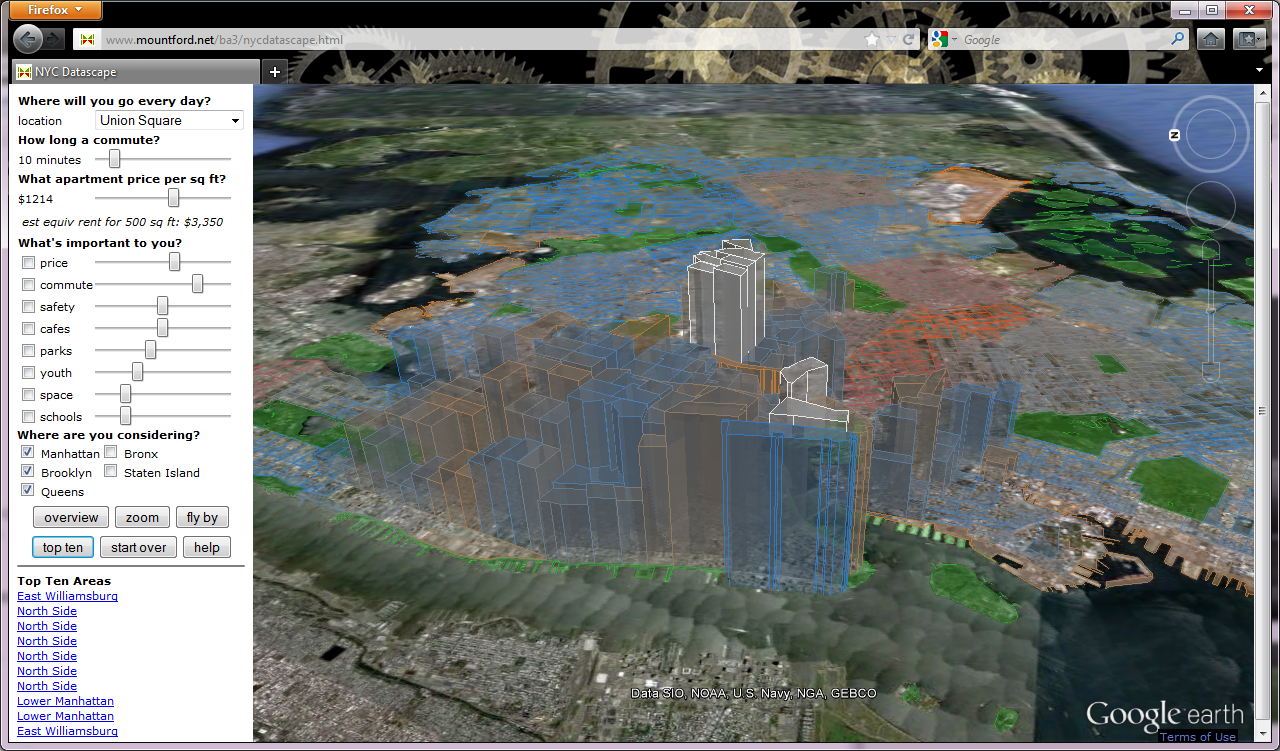Viewport: 1280px width, 751px height.
Task: Uncheck the Brooklyn borough
Action: point(28,472)
